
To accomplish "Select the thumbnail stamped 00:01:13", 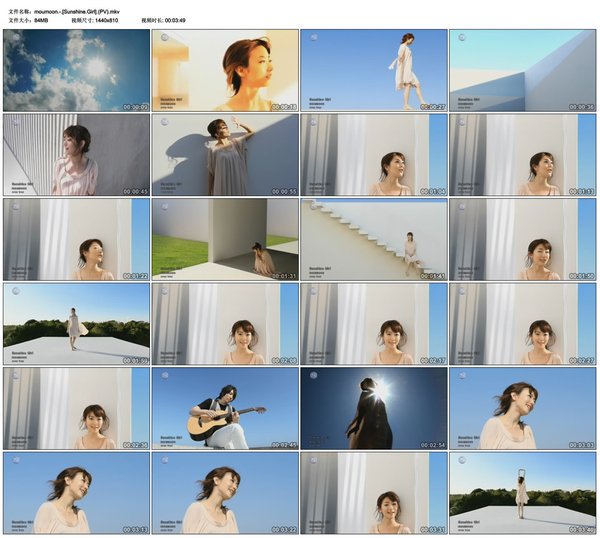I will tap(523, 155).
